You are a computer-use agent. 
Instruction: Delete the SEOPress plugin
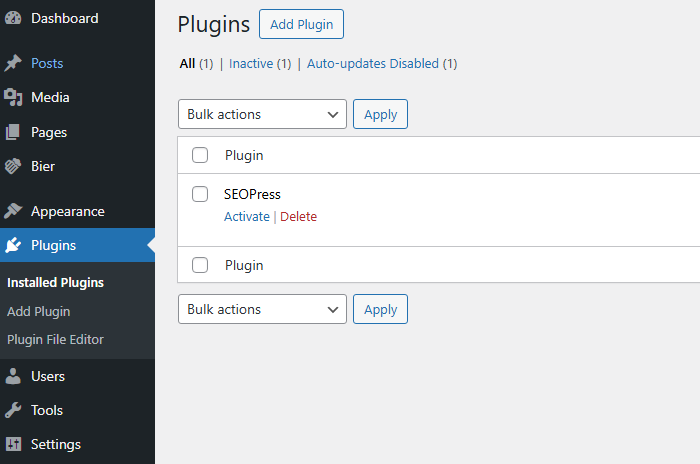tap(298, 217)
